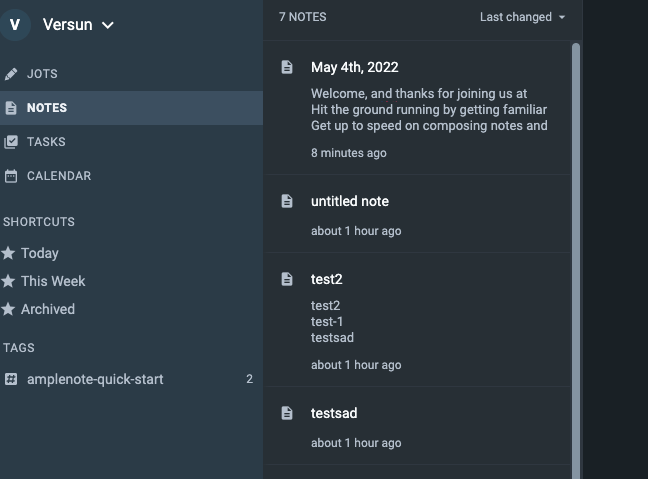Click the document icon of untitled note
This screenshot has height=479, width=648.
pyautogui.click(x=287, y=201)
